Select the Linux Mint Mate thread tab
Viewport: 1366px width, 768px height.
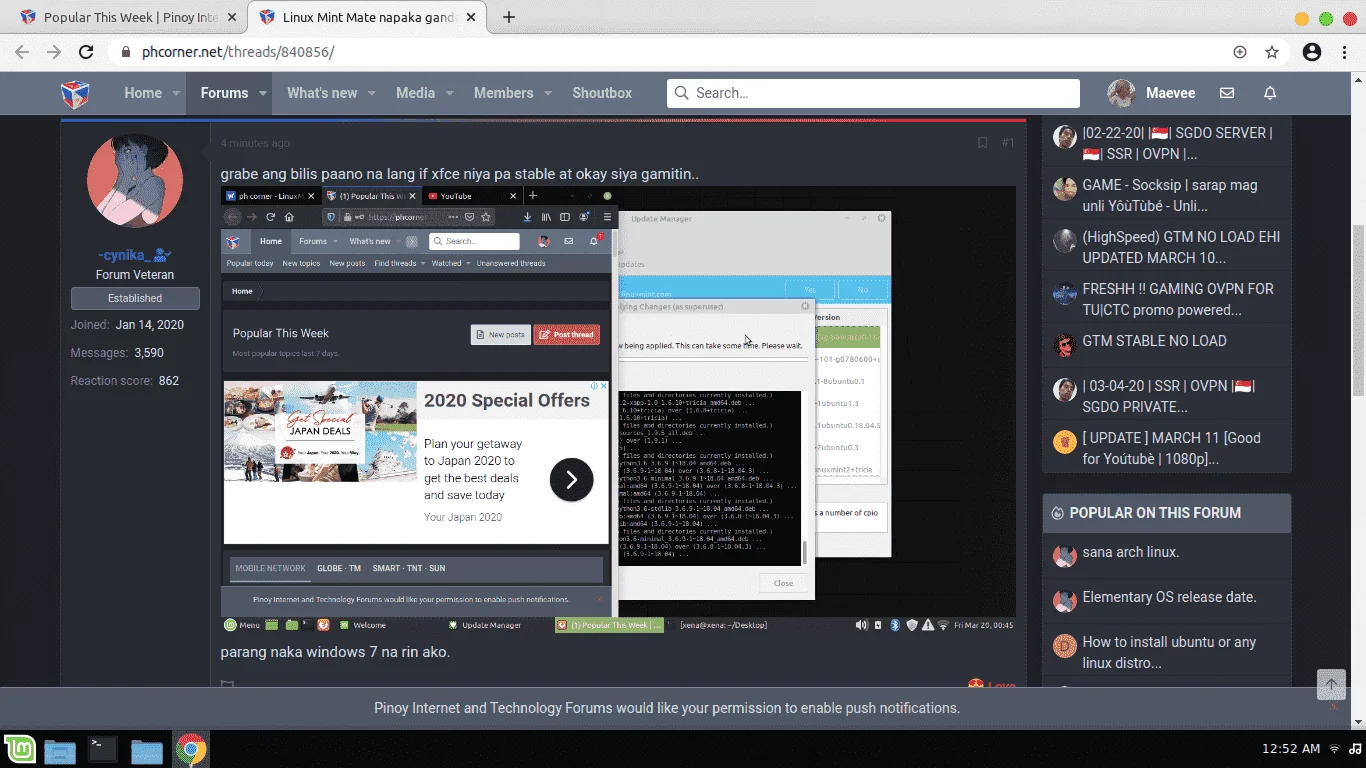pyautogui.click(x=367, y=18)
